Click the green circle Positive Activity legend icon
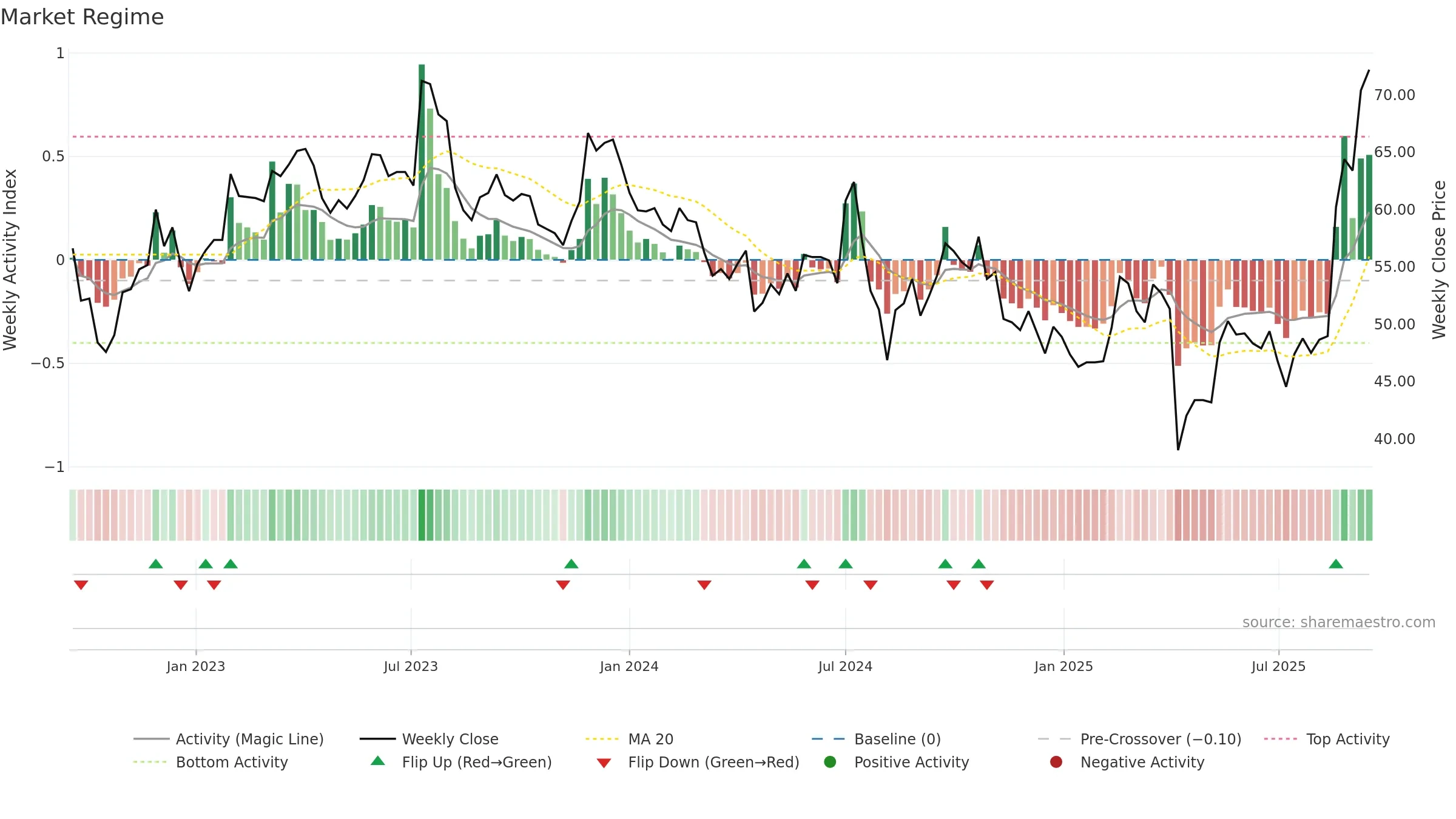The image size is (1456, 819). [830, 762]
